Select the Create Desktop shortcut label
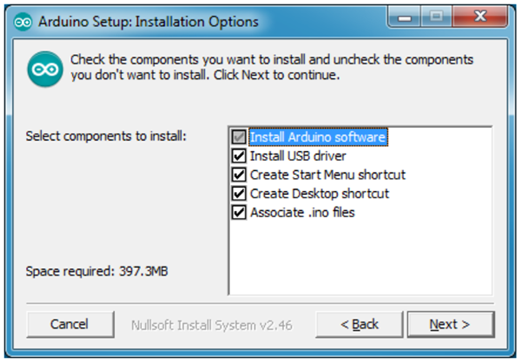This screenshot has width=520, height=363. point(319,194)
